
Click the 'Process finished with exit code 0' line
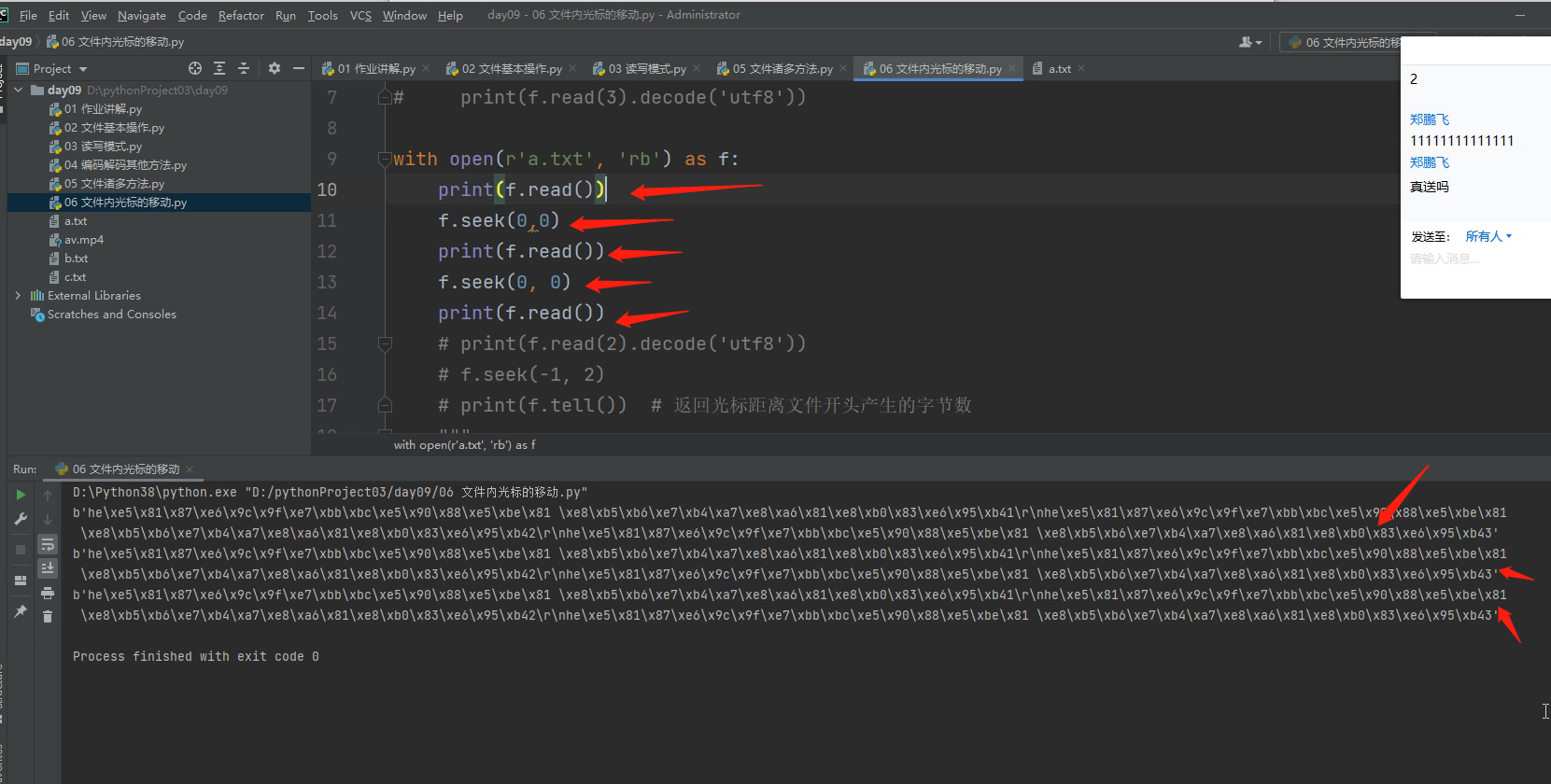(x=196, y=657)
